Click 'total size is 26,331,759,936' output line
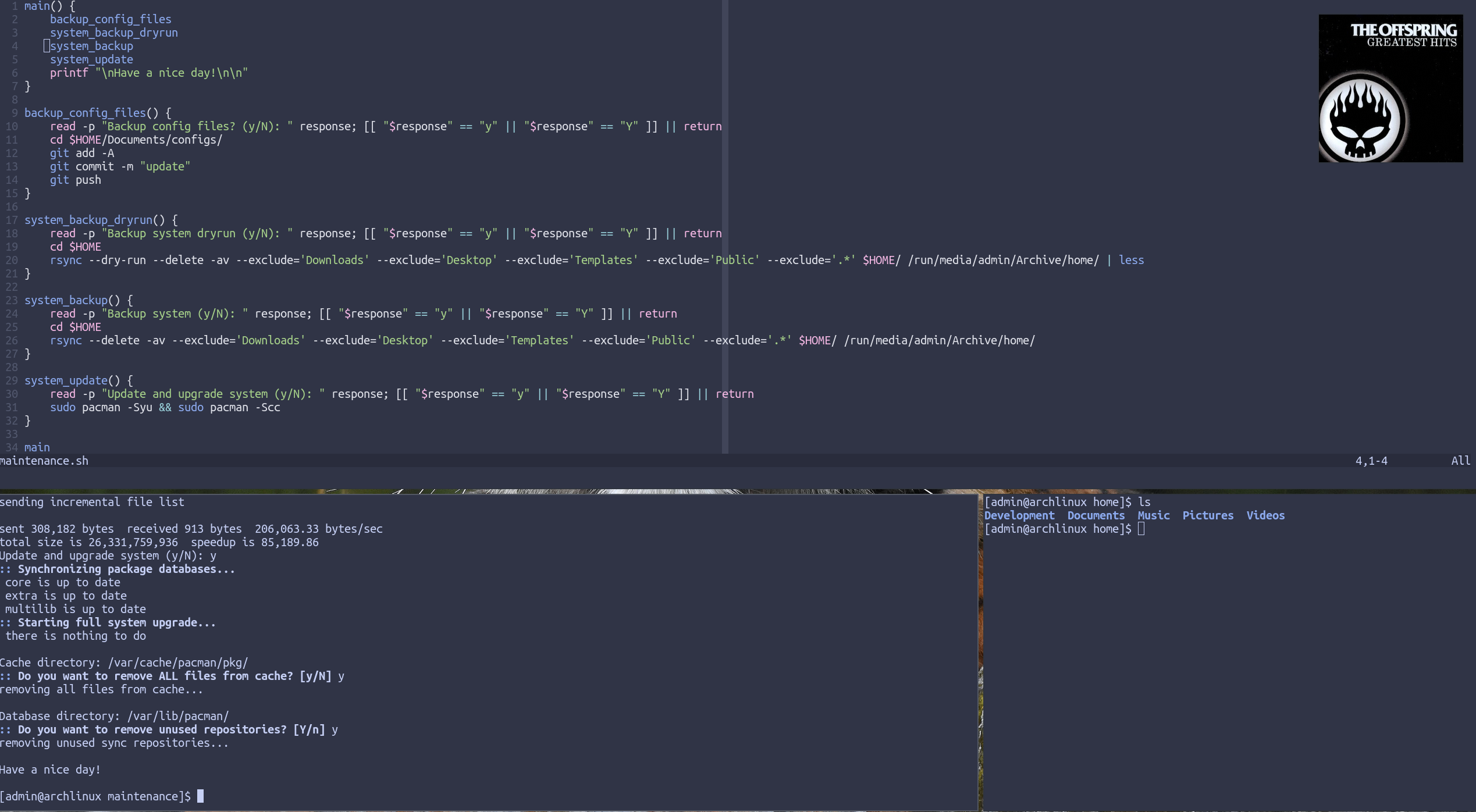The height and width of the screenshot is (812, 1476). point(159,542)
